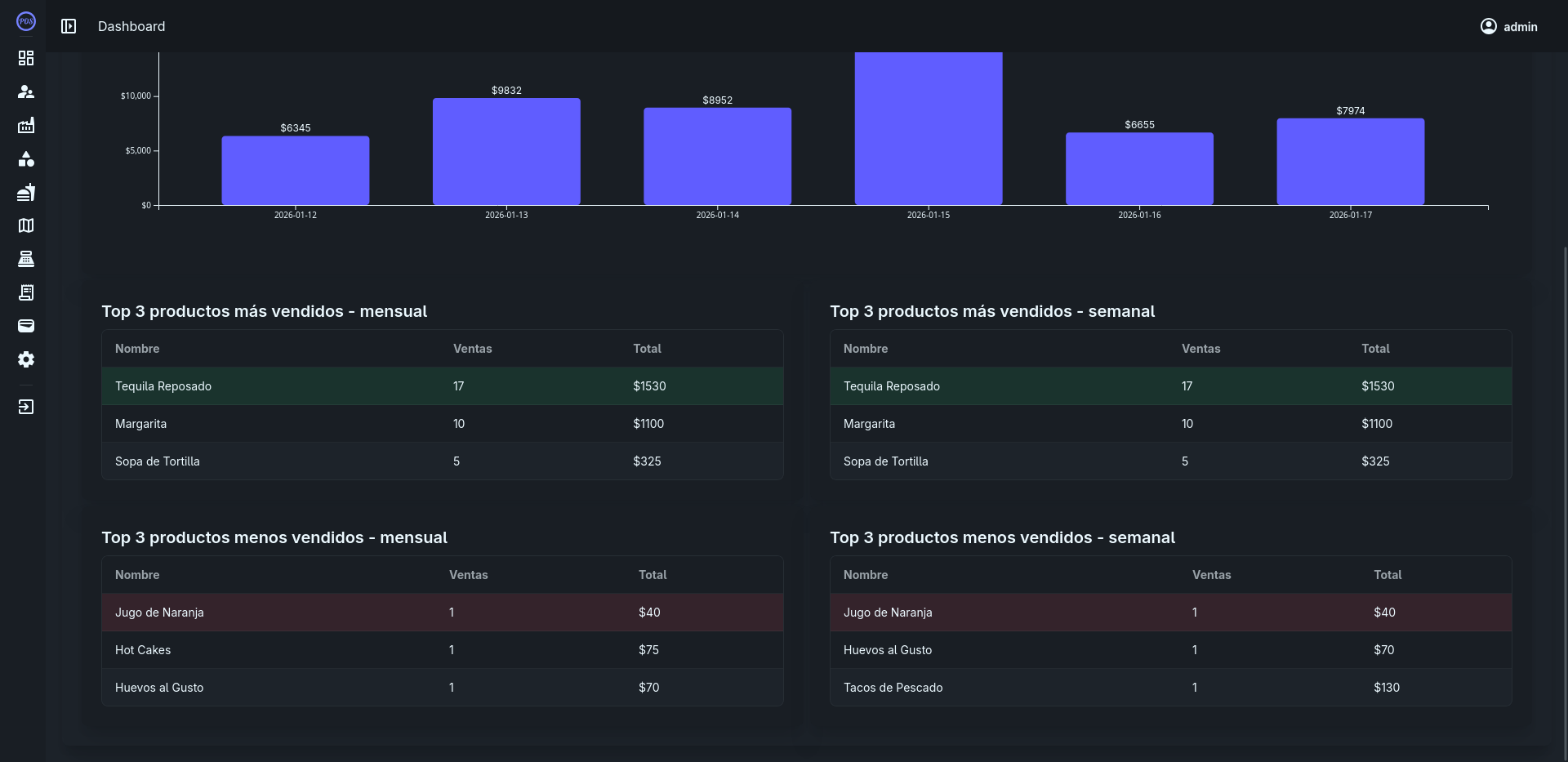1568x762 pixels.
Task: Open the food and drink menu icon
Action: click(26, 192)
